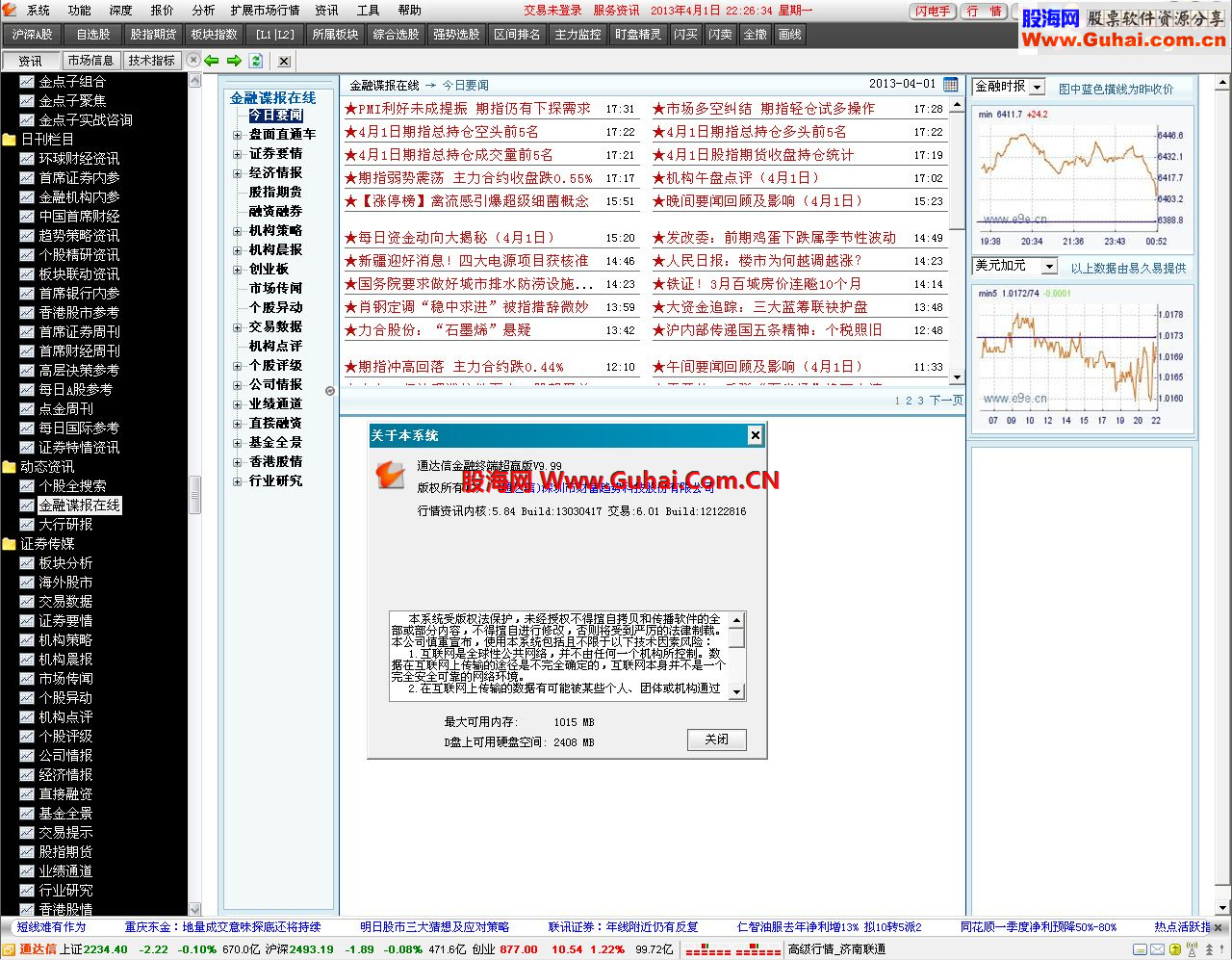Click the chart icon beside 个股全搜索
Screen dimensions: 1232x960
click(27, 485)
